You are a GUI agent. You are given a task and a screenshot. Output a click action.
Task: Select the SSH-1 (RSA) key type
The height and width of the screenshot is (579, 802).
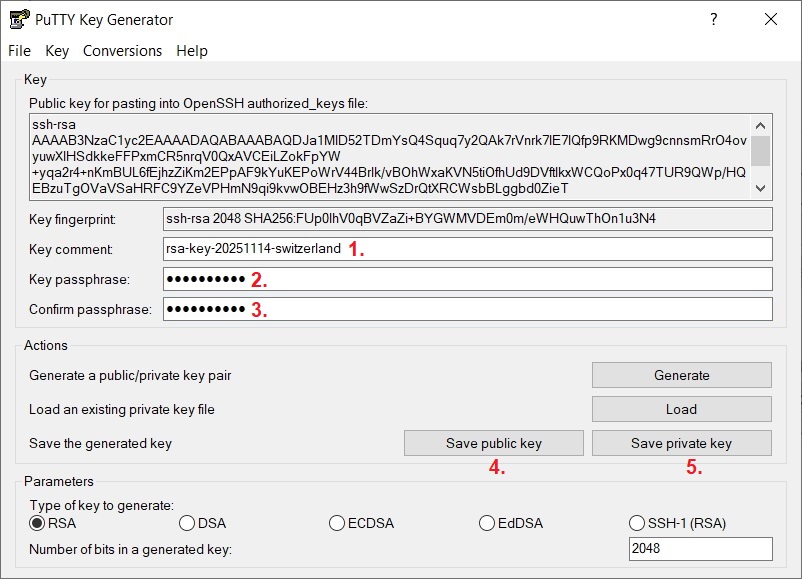point(637,523)
